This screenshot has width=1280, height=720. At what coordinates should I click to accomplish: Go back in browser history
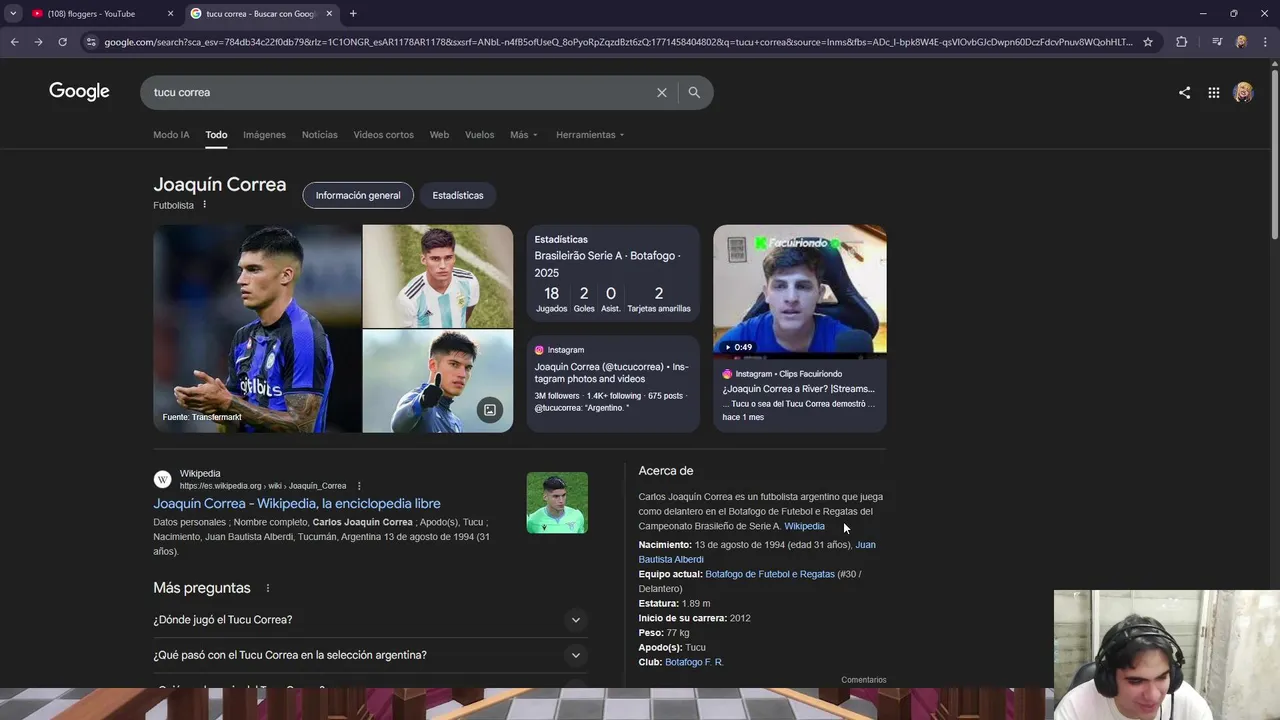14,42
